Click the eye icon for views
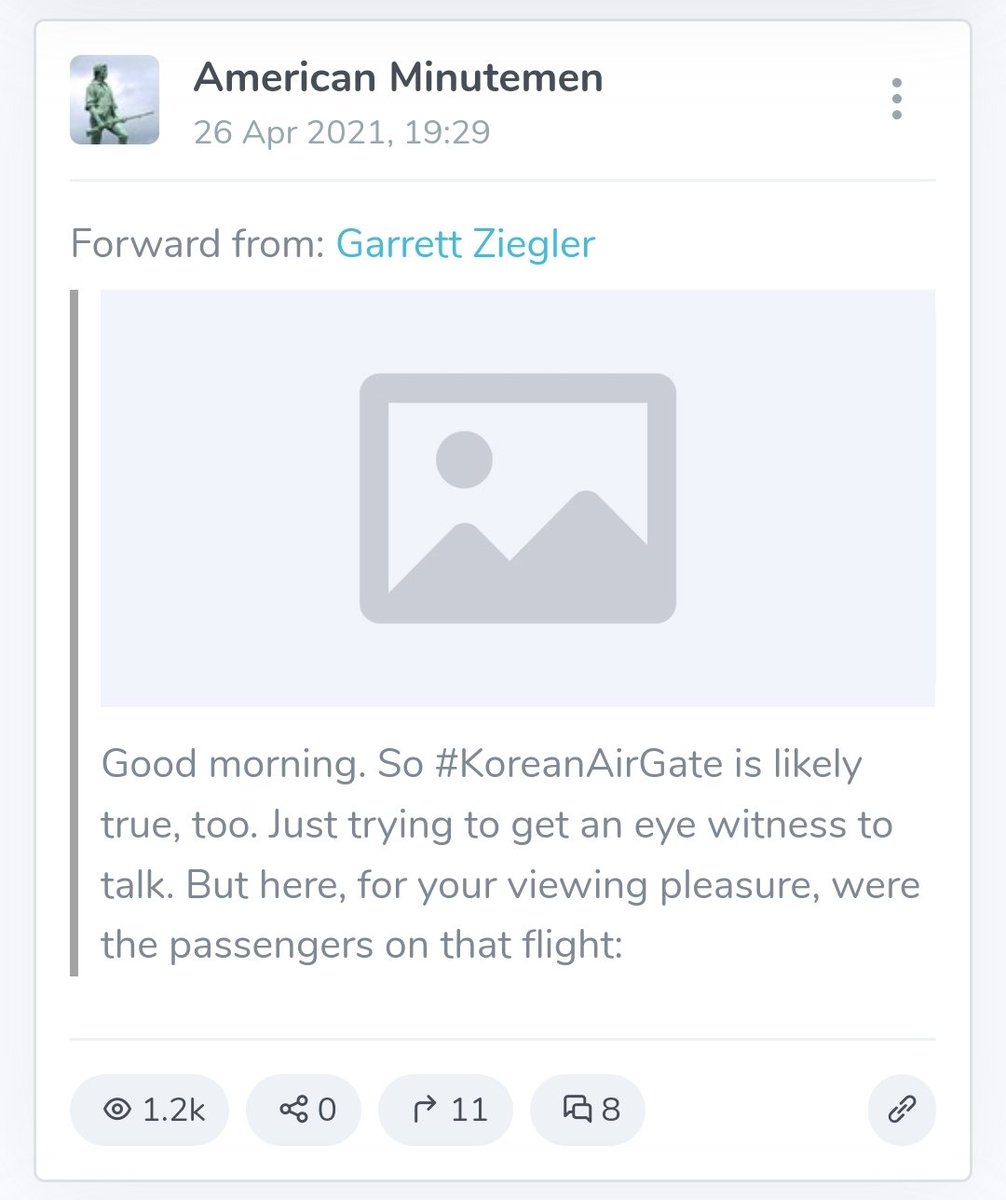 point(118,1109)
